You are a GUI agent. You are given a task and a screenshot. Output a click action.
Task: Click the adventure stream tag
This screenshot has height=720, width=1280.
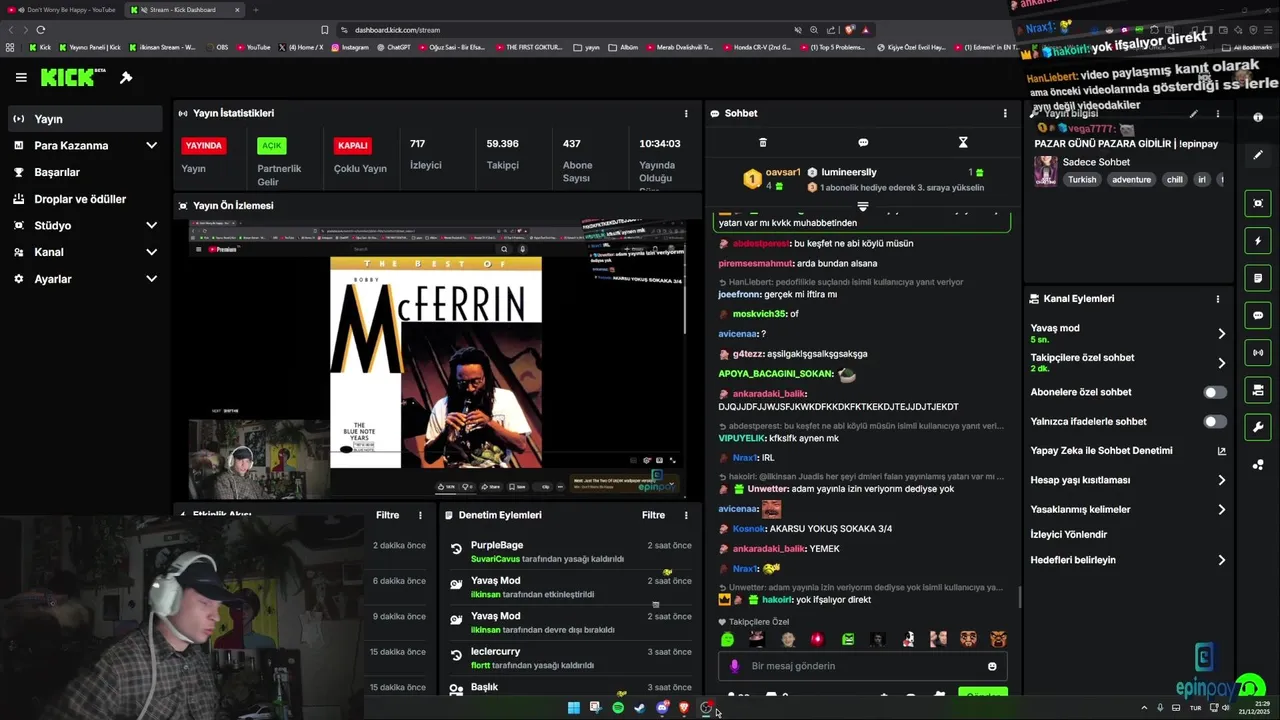[x=1131, y=180]
